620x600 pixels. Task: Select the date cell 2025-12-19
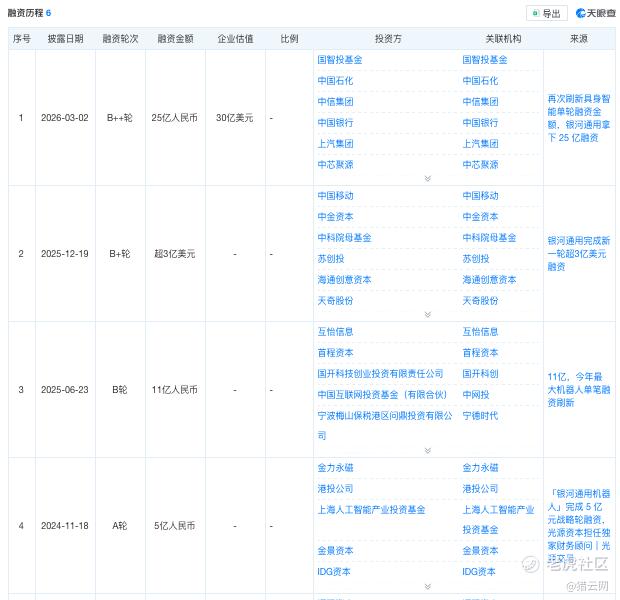coord(65,254)
